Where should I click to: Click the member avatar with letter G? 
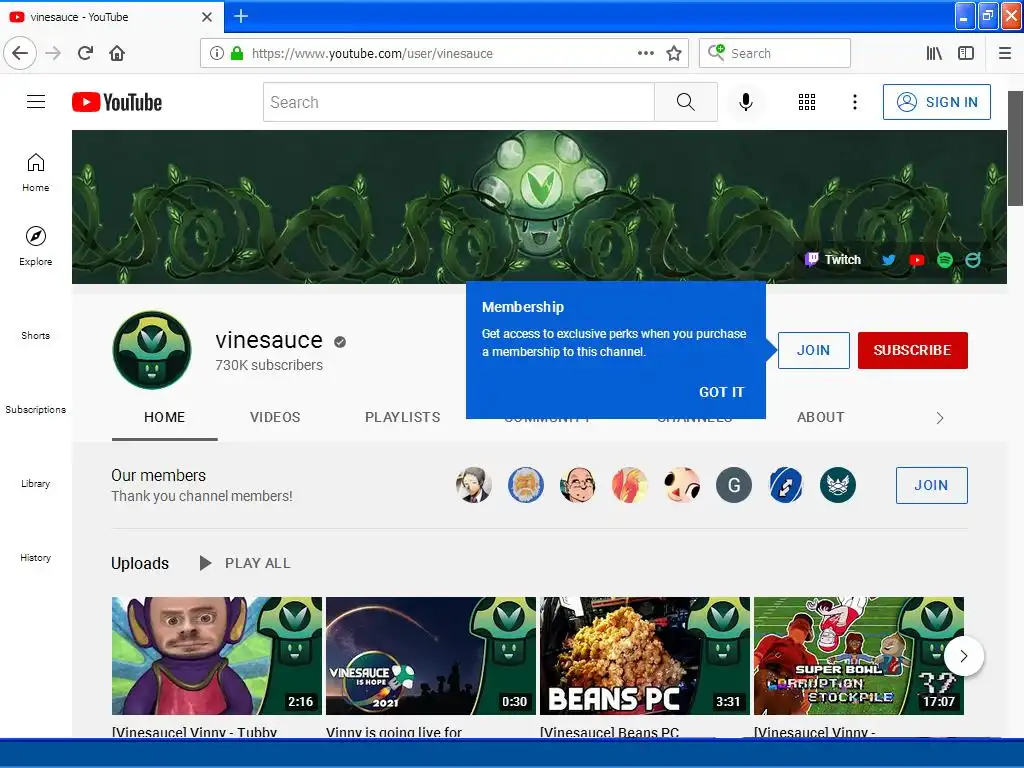(x=733, y=485)
